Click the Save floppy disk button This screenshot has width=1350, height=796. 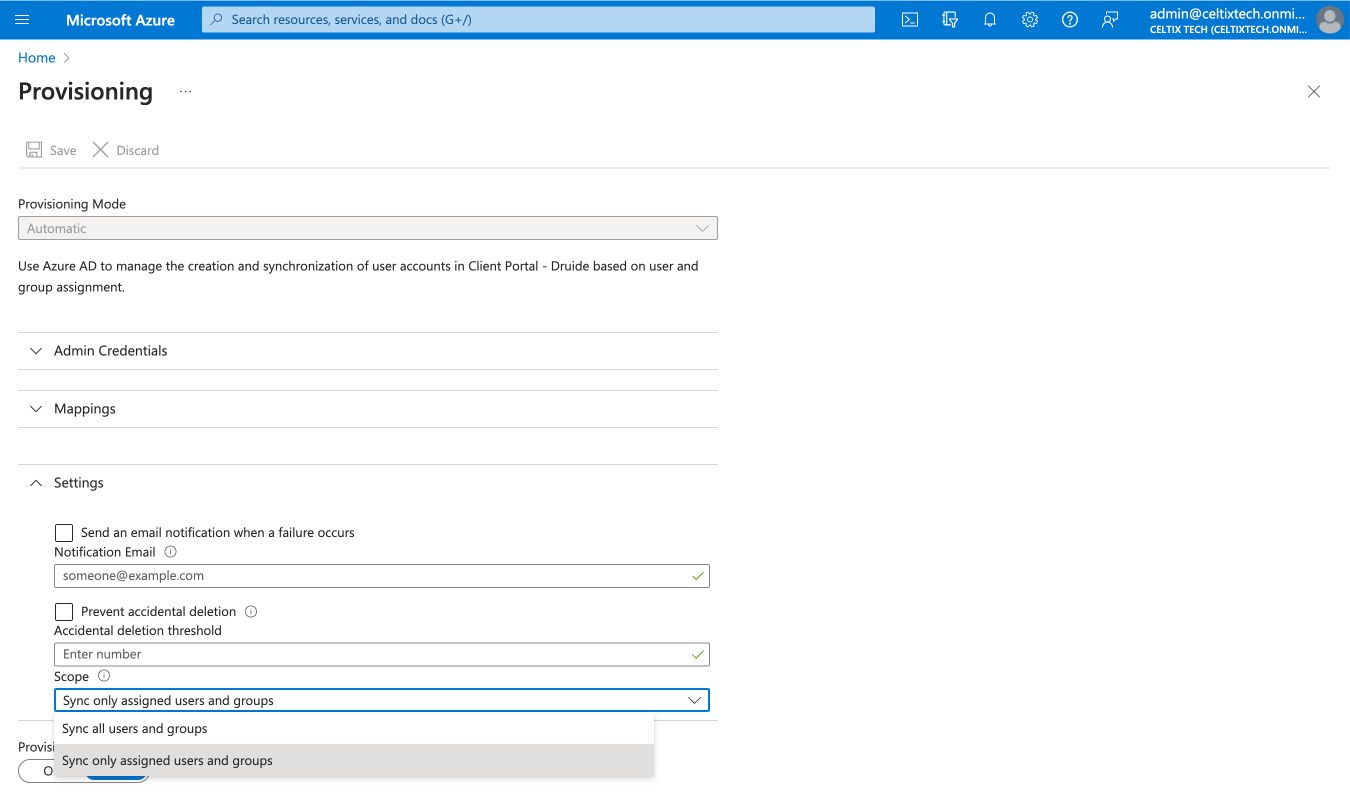51,150
